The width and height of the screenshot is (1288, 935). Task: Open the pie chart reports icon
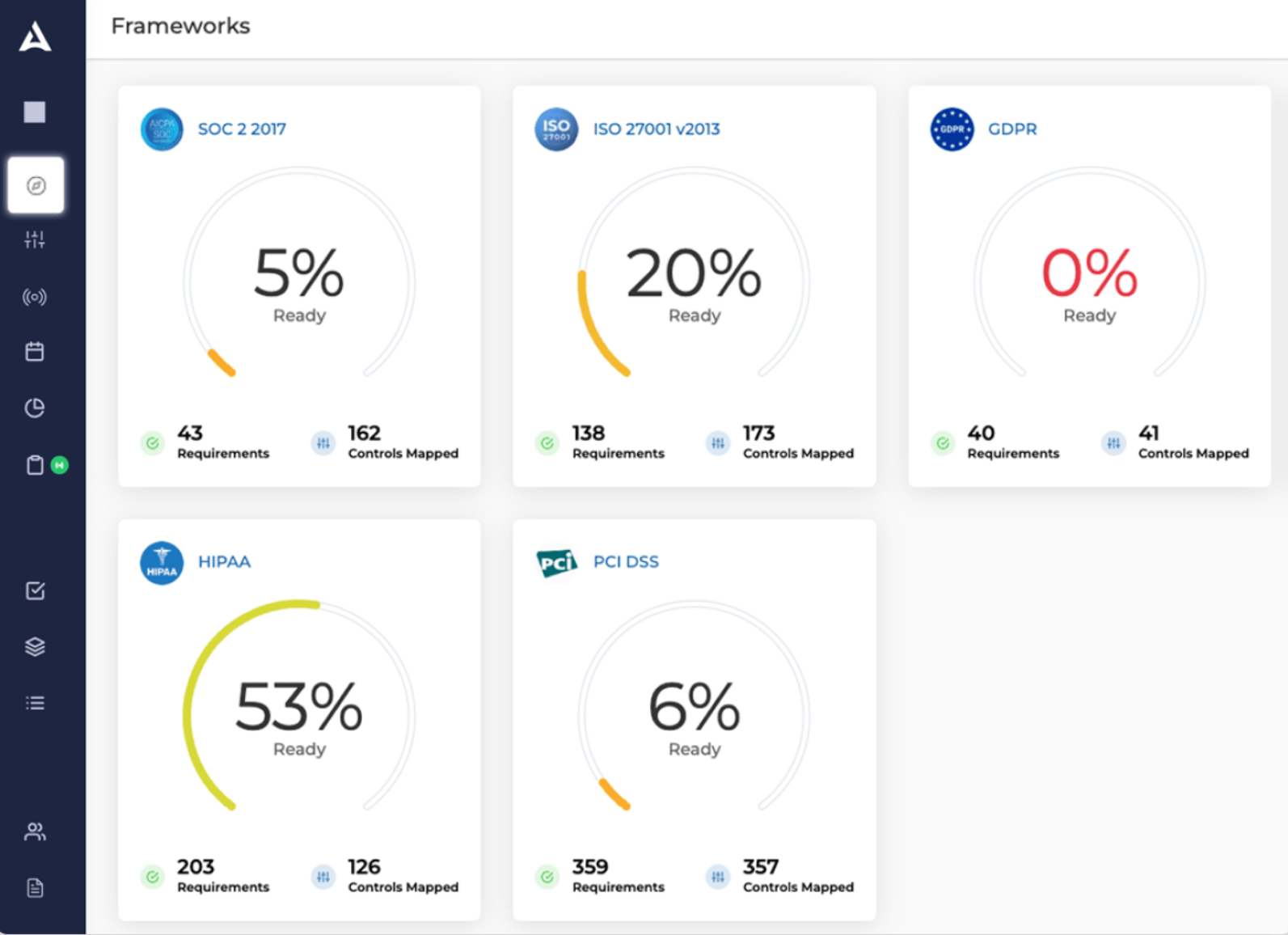tap(35, 408)
